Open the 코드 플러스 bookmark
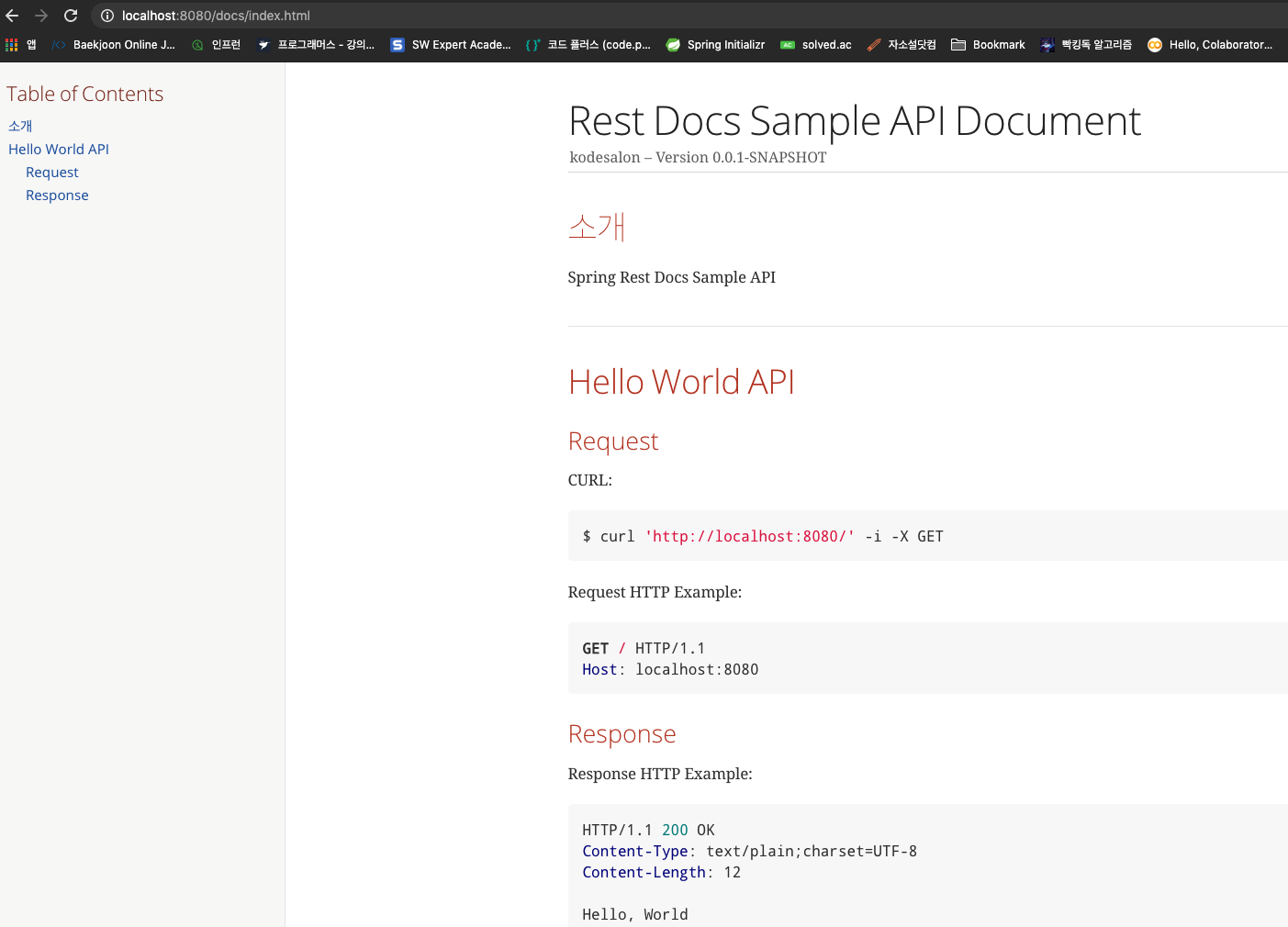The width and height of the screenshot is (1288, 927). (x=588, y=45)
